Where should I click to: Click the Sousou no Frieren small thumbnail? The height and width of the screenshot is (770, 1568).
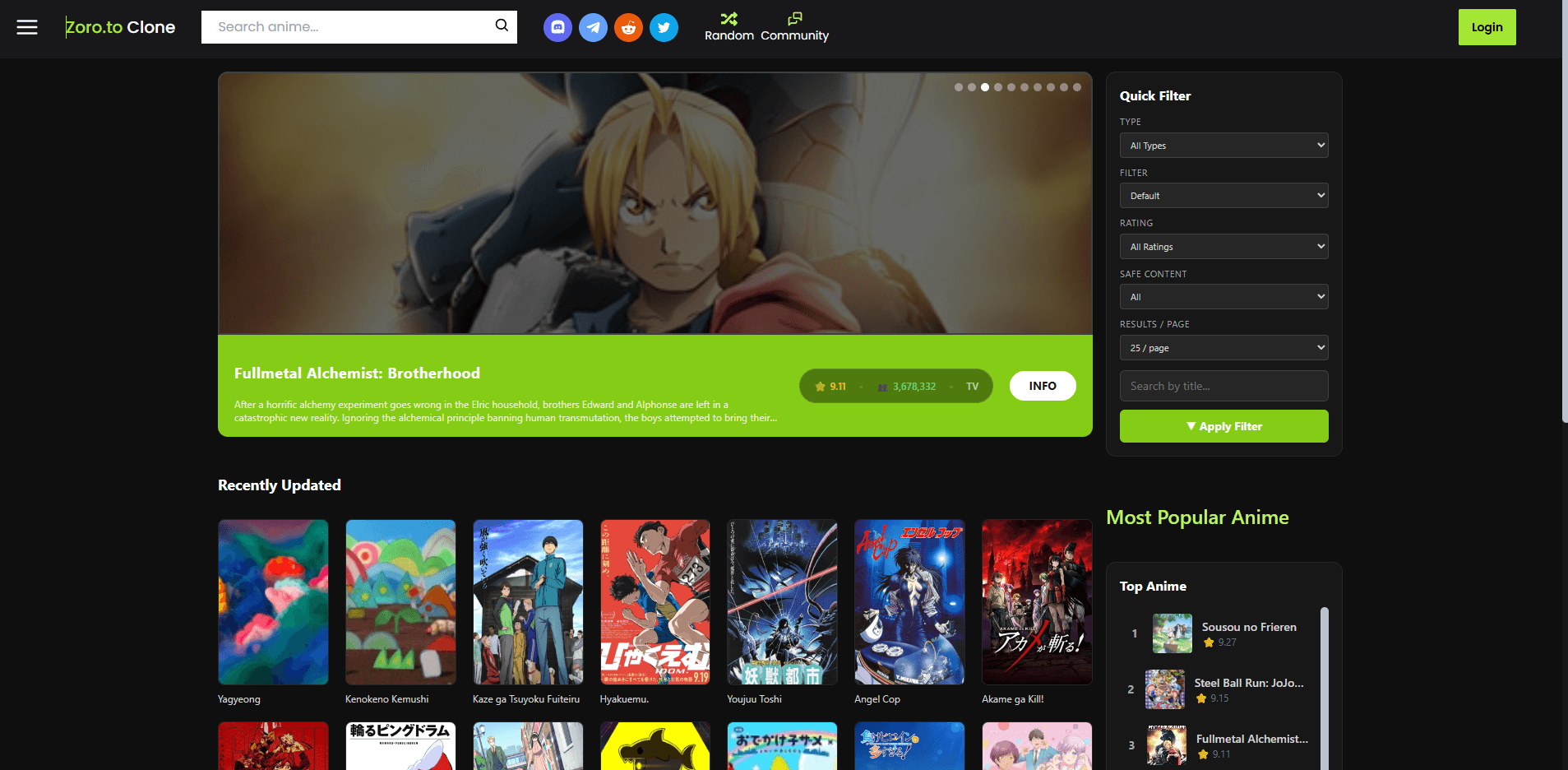tap(1173, 633)
